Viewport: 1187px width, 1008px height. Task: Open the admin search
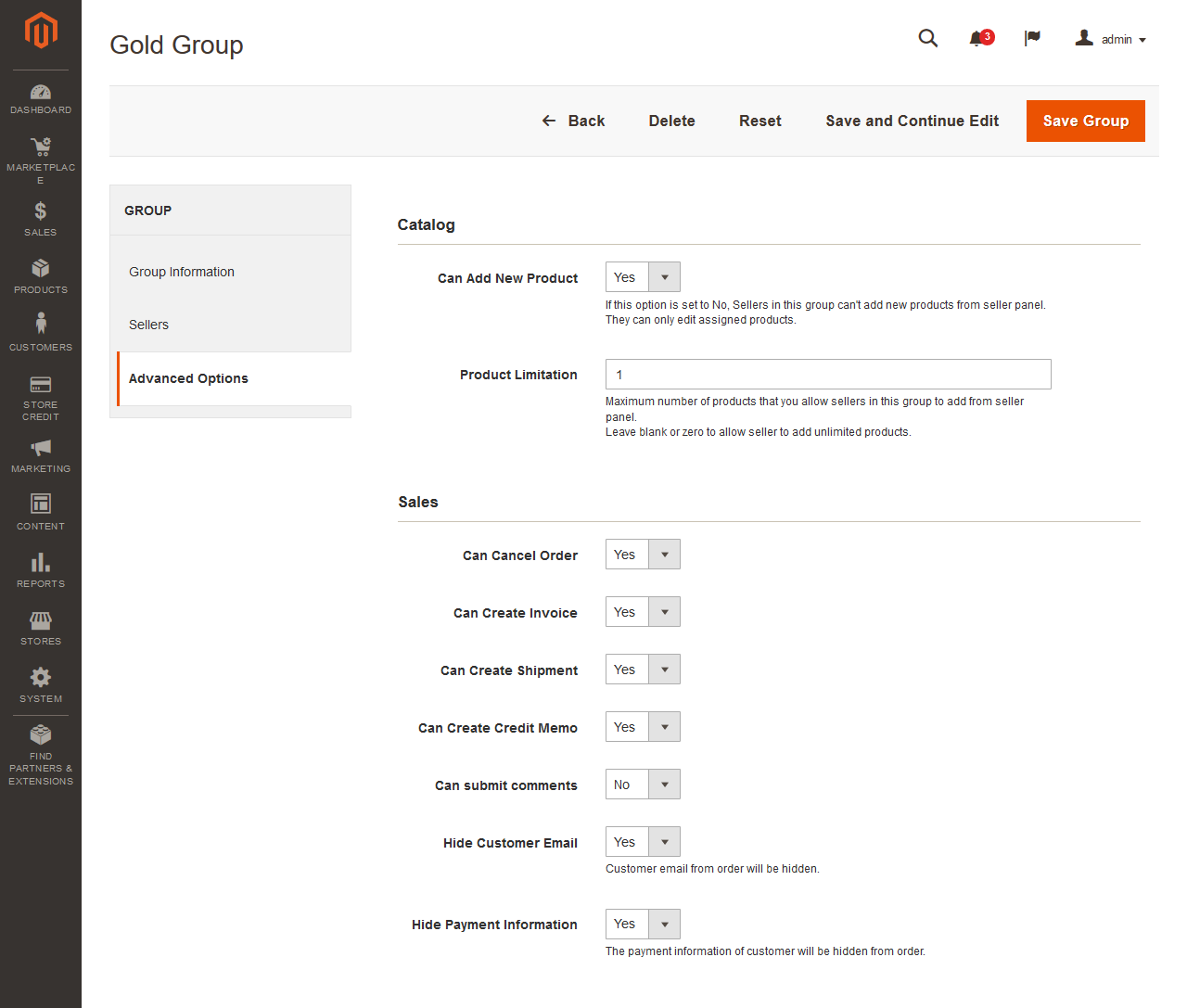point(928,38)
